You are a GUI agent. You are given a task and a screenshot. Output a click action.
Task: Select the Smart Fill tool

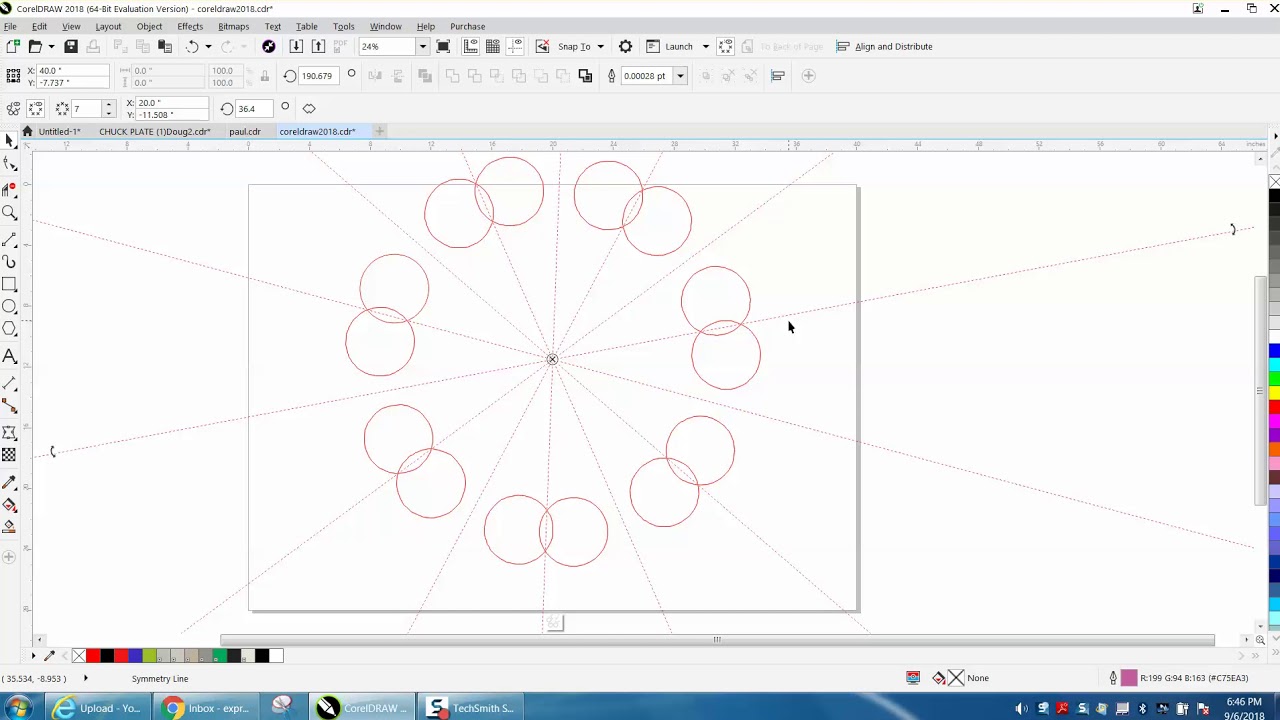click(10, 527)
